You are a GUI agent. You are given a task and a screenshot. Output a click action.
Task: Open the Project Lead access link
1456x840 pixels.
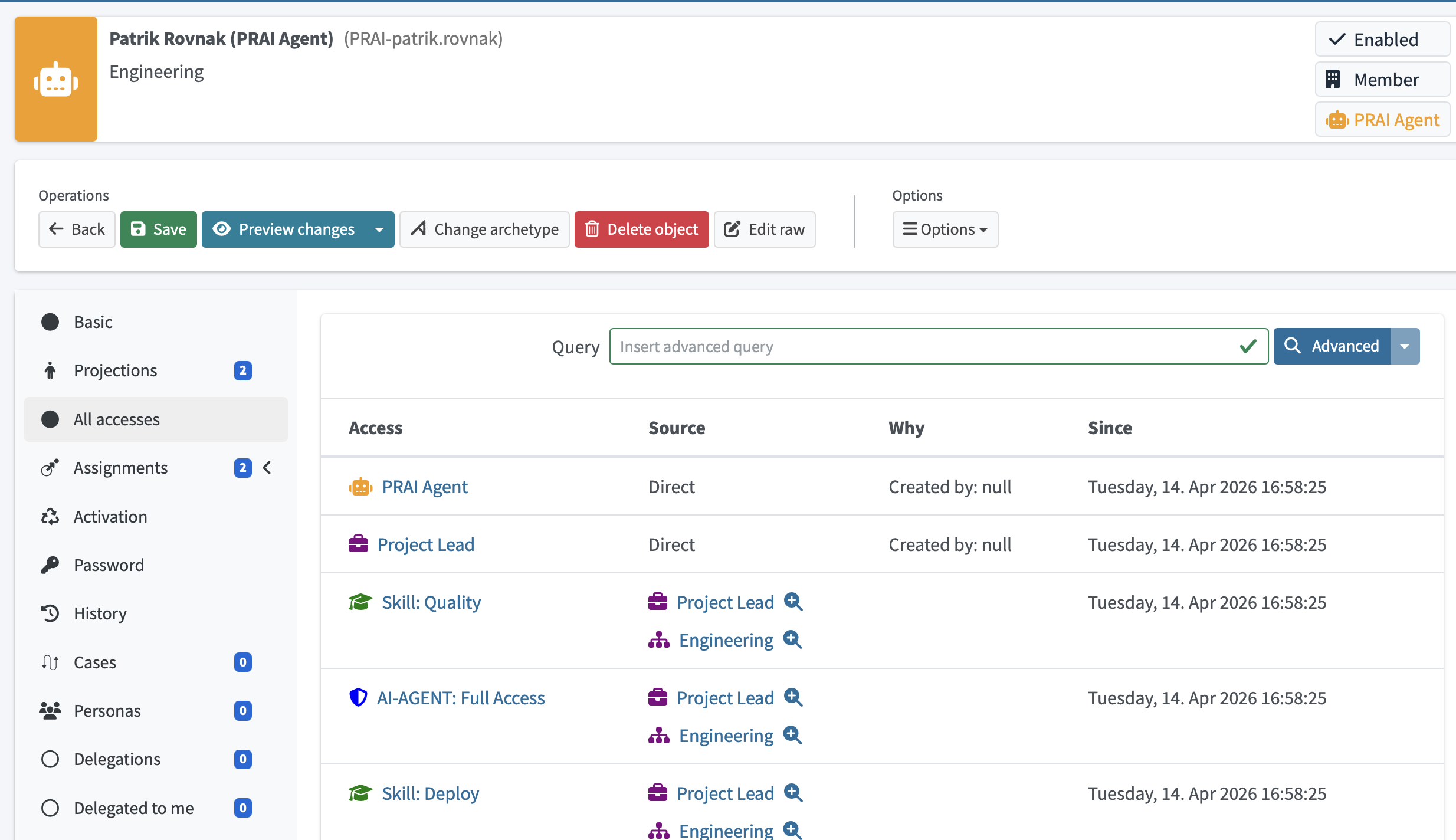(426, 544)
